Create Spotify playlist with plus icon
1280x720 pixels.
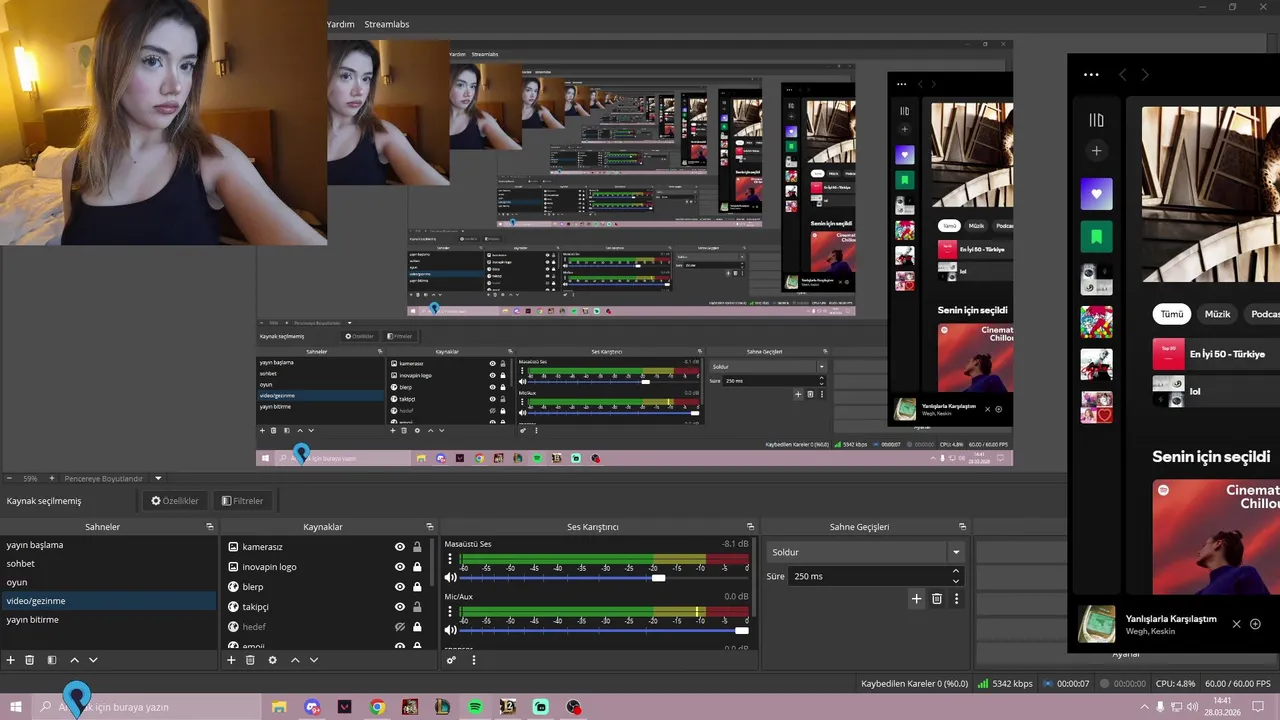[x=1096, y=151]
